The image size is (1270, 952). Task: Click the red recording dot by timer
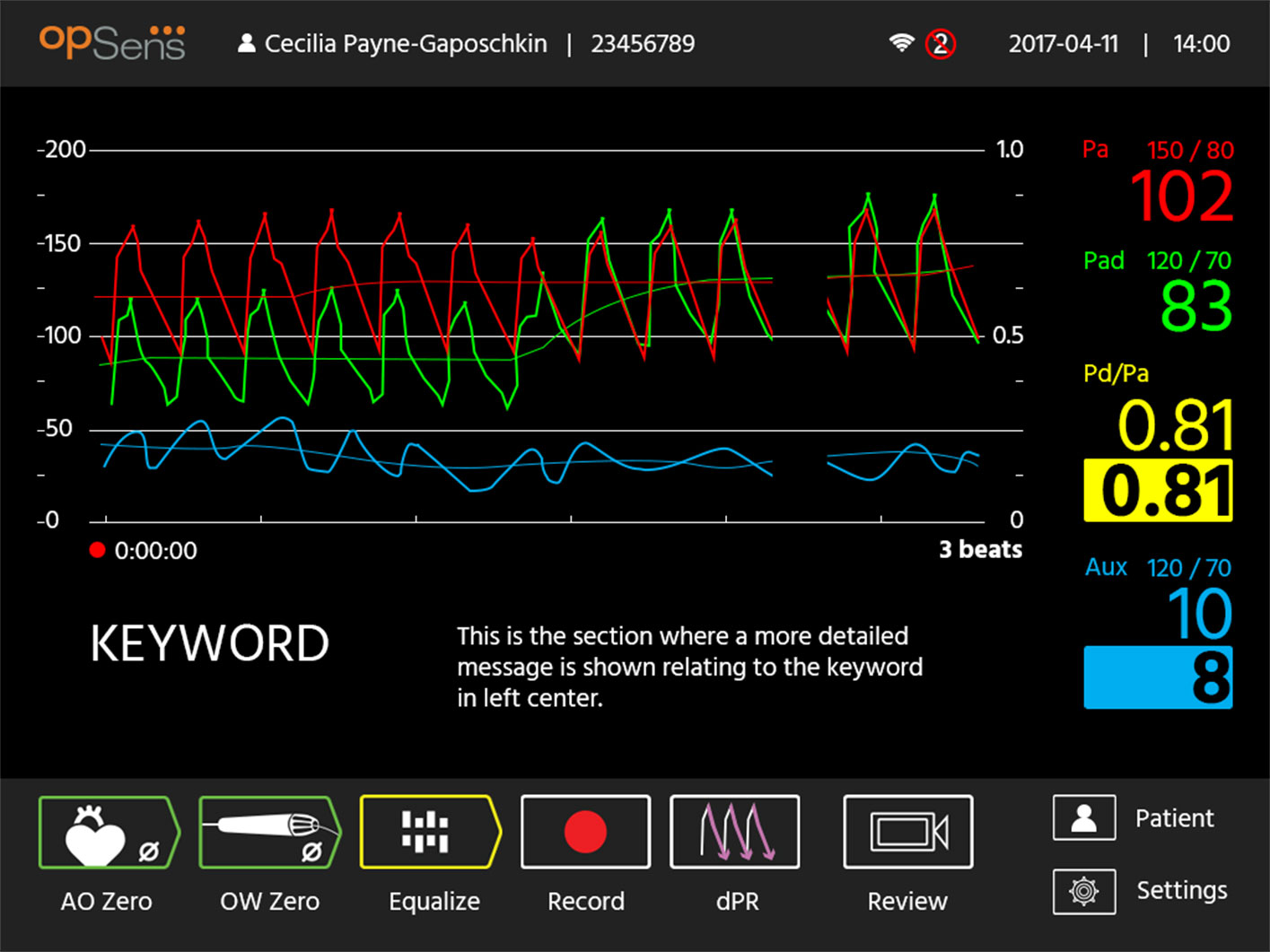(x=98, y=550)
